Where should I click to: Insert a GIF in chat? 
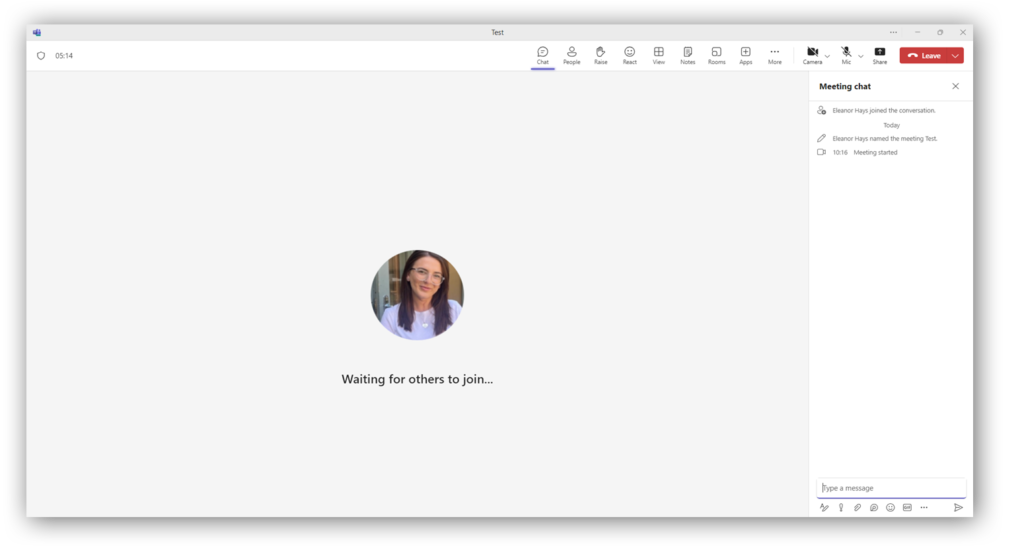[x=907, y=508]
